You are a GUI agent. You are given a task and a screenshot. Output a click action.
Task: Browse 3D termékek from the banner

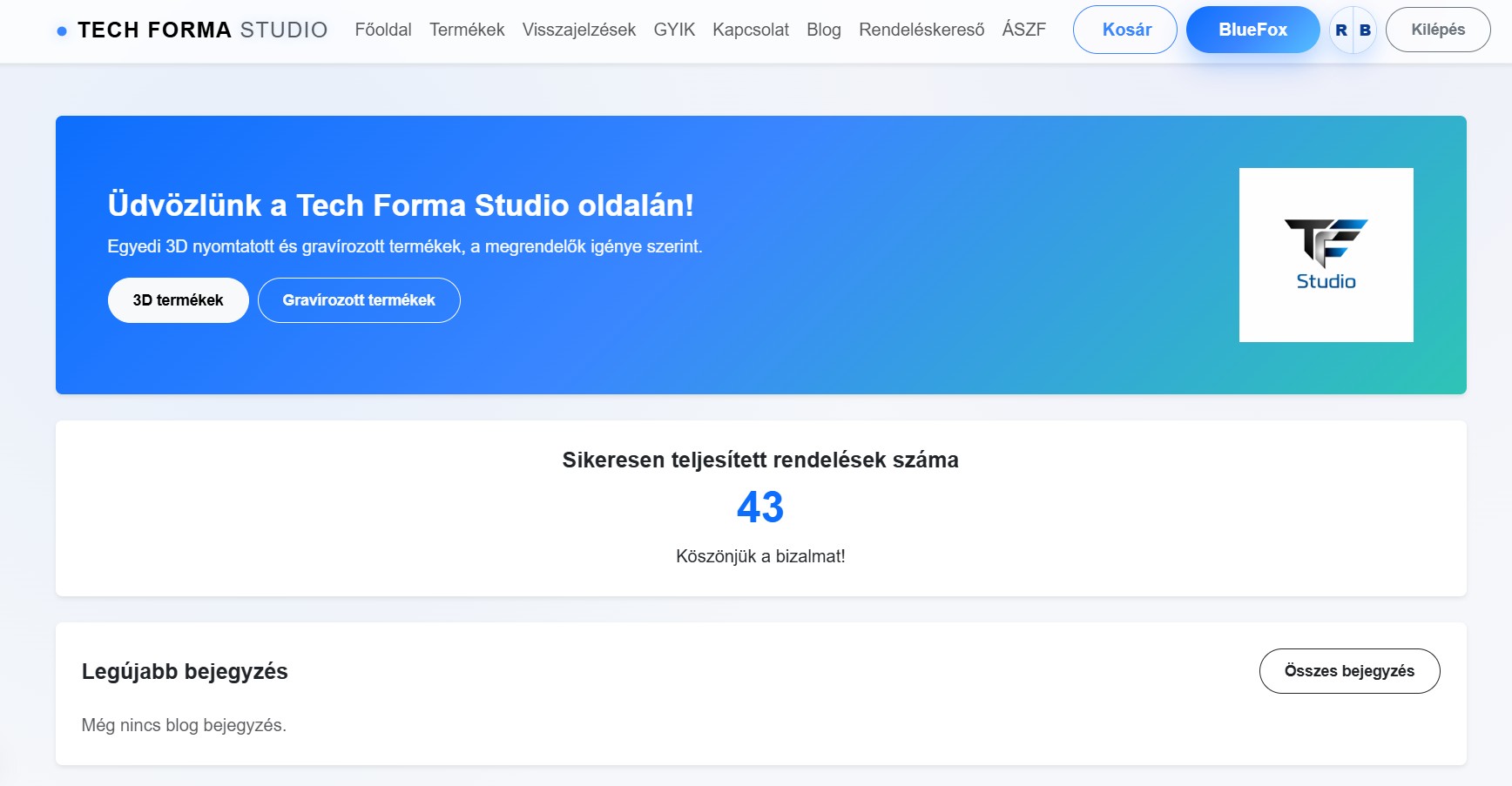point(179,300)
